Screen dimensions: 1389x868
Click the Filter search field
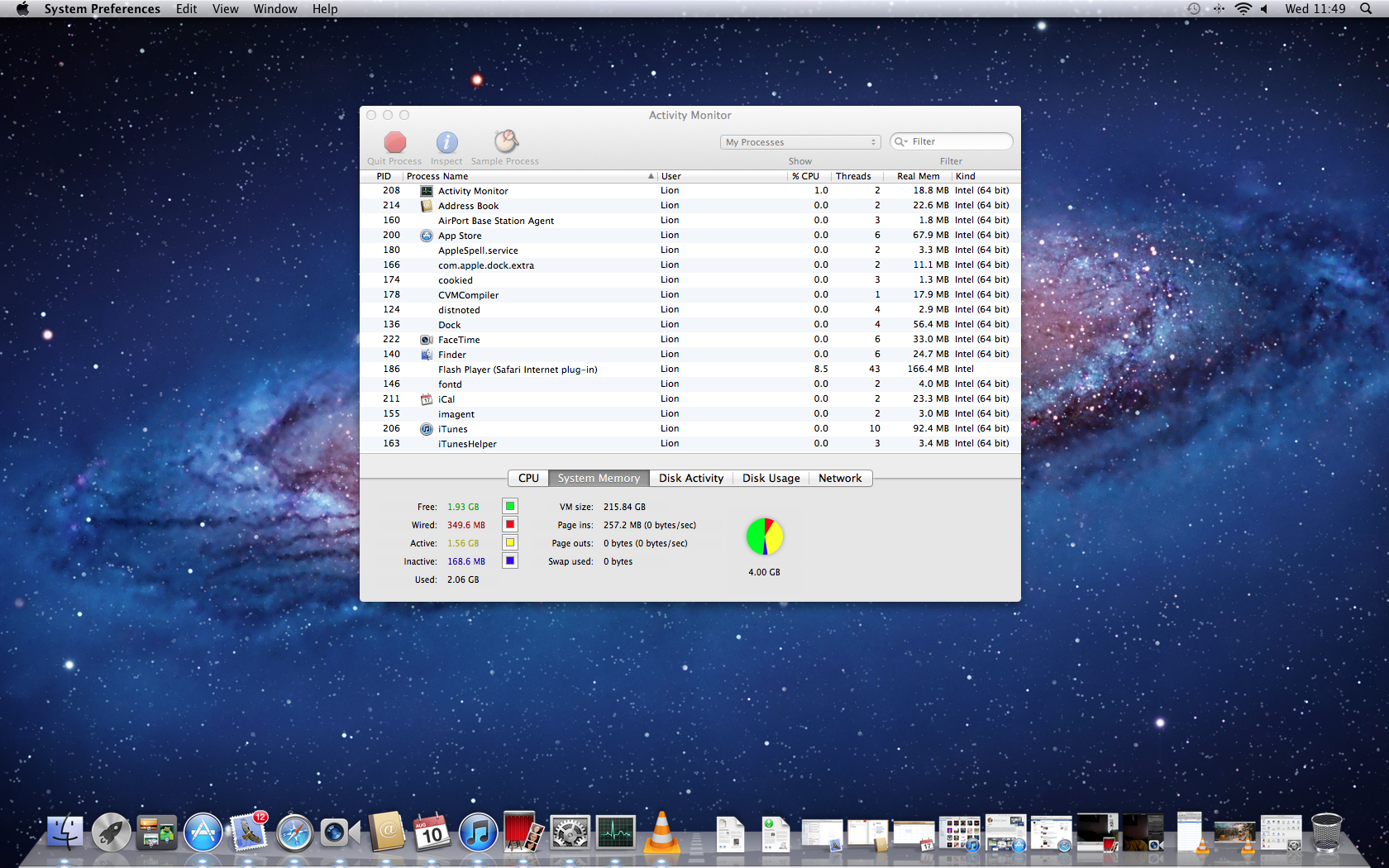(959, 141)
